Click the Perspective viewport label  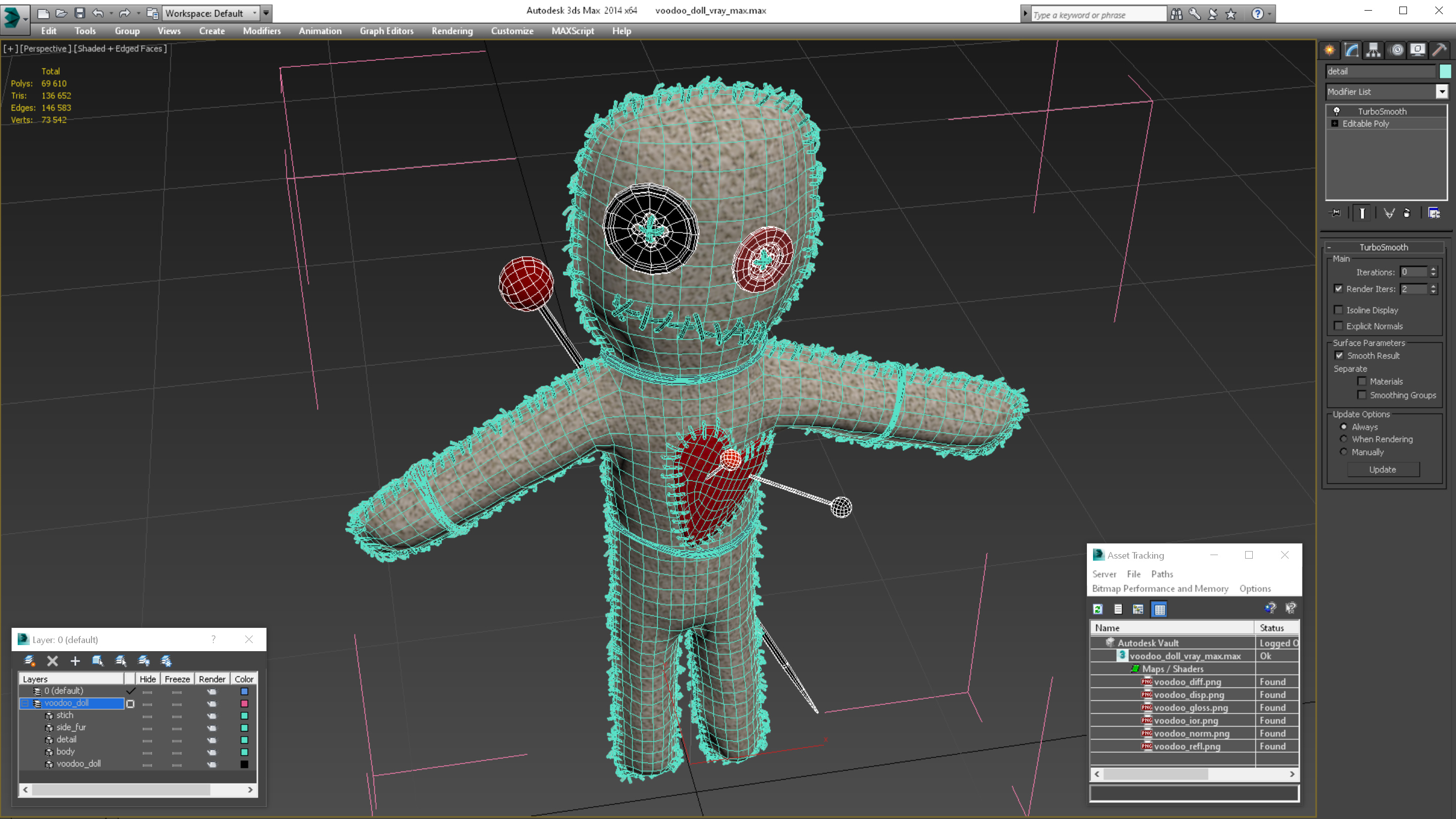(46, 49)
